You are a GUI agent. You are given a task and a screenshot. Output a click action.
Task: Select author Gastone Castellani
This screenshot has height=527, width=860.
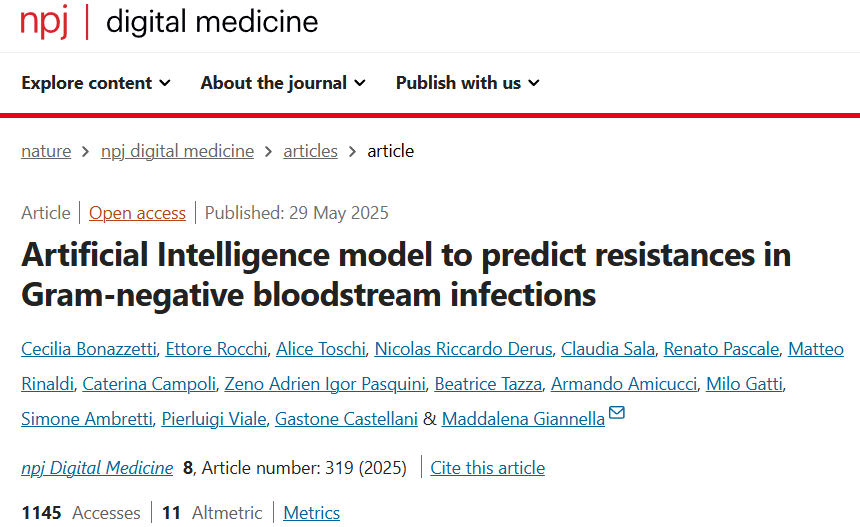(346, 419)
